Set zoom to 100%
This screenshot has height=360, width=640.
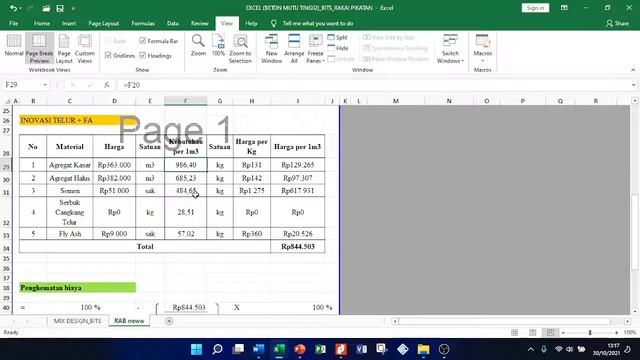pyautogui.click(x=218, y=45)
